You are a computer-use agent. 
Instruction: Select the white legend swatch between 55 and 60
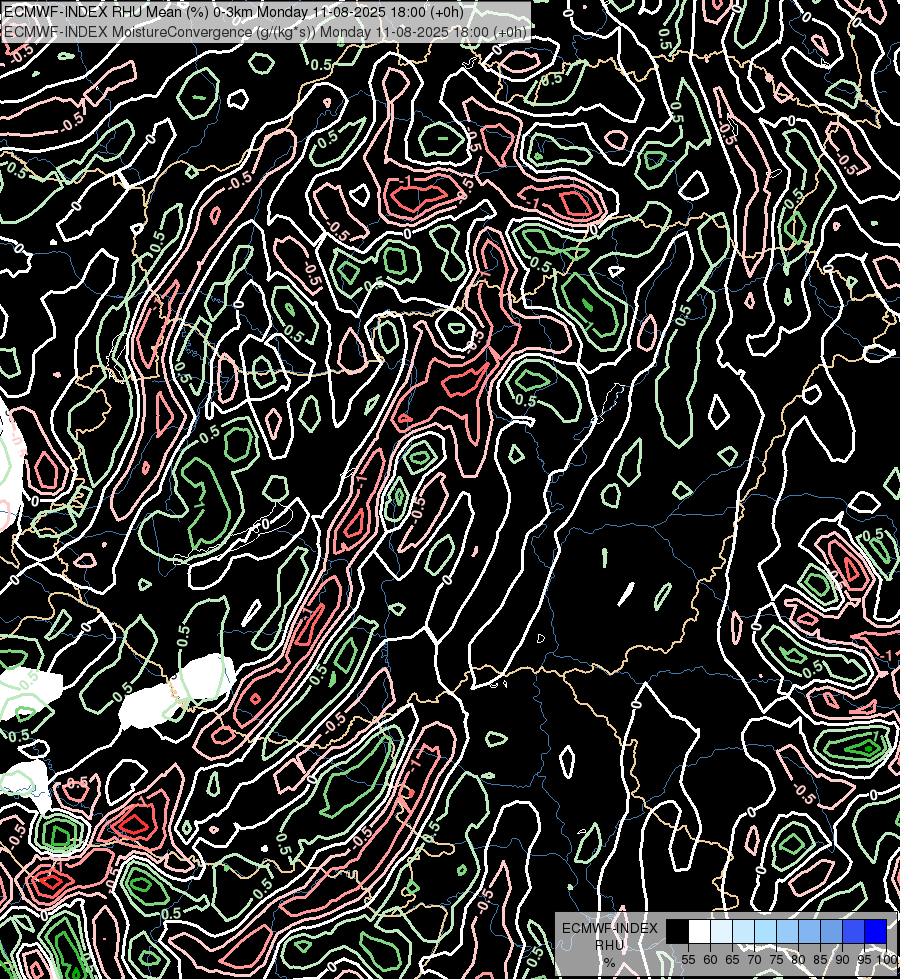(700, 931)
